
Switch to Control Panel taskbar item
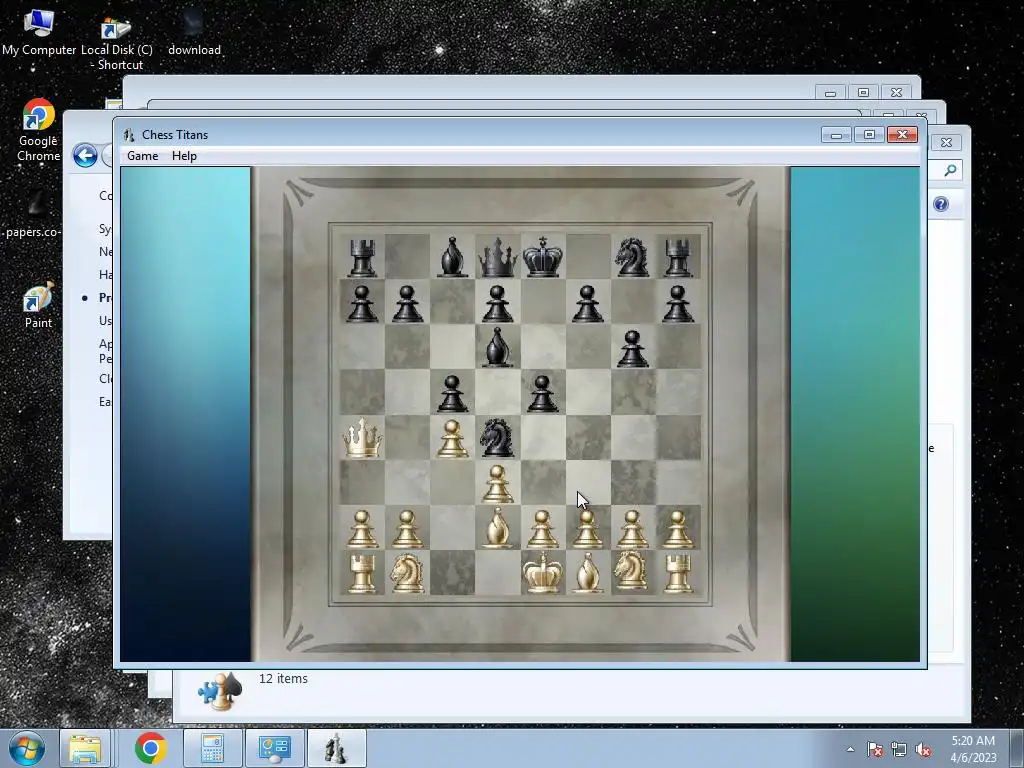click(x=274, y=748)
